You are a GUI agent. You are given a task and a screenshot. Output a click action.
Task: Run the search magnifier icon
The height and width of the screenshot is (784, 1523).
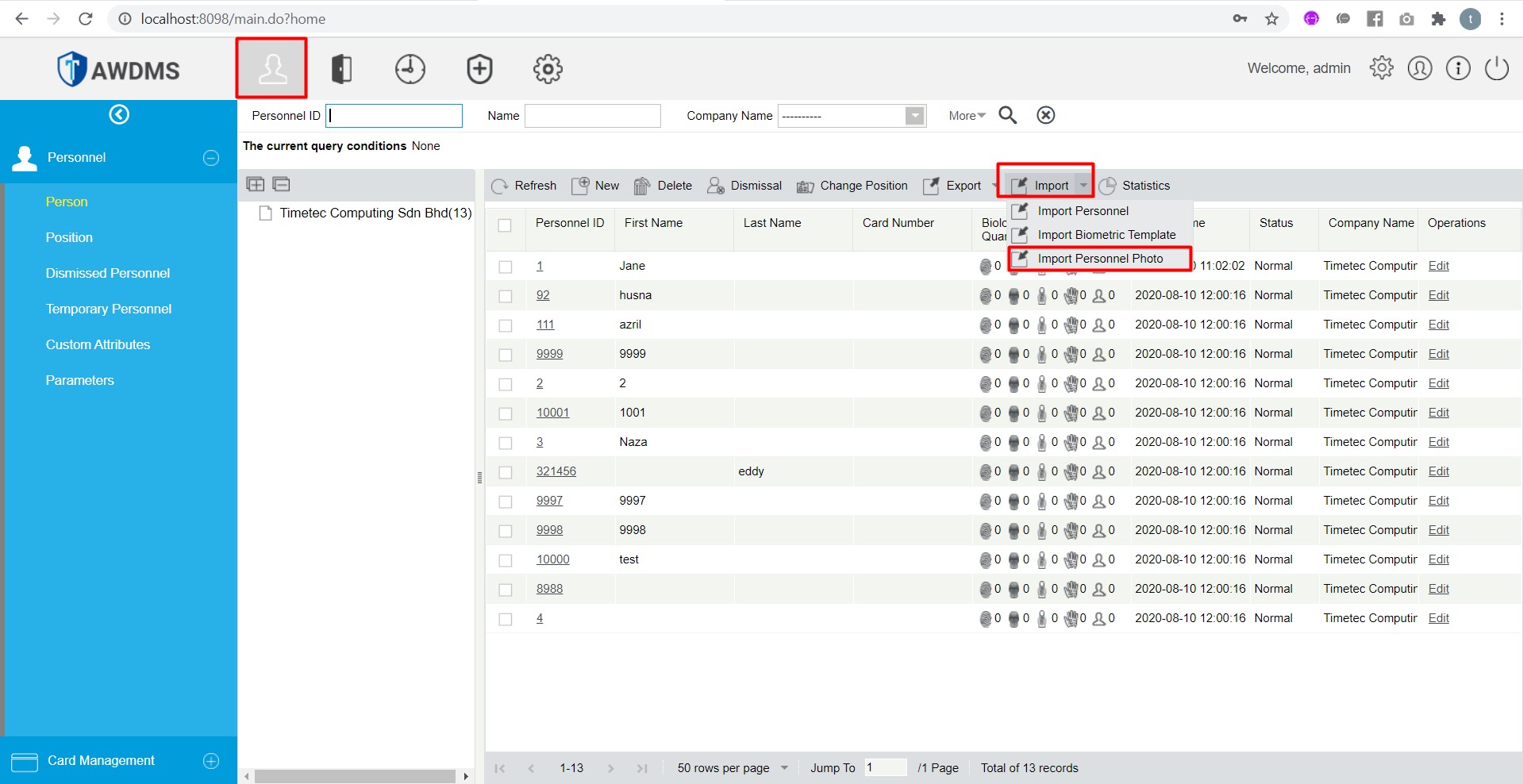(1008, 115)
